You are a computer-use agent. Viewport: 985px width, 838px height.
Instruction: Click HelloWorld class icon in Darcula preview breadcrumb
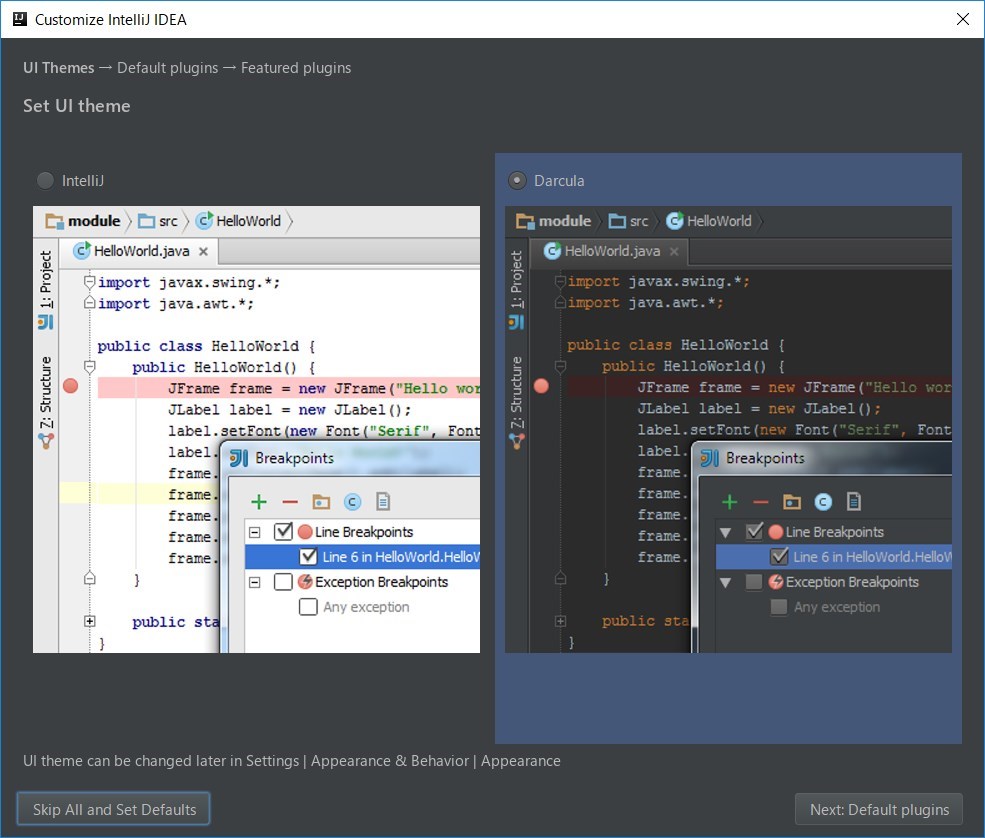click(675, 220)
